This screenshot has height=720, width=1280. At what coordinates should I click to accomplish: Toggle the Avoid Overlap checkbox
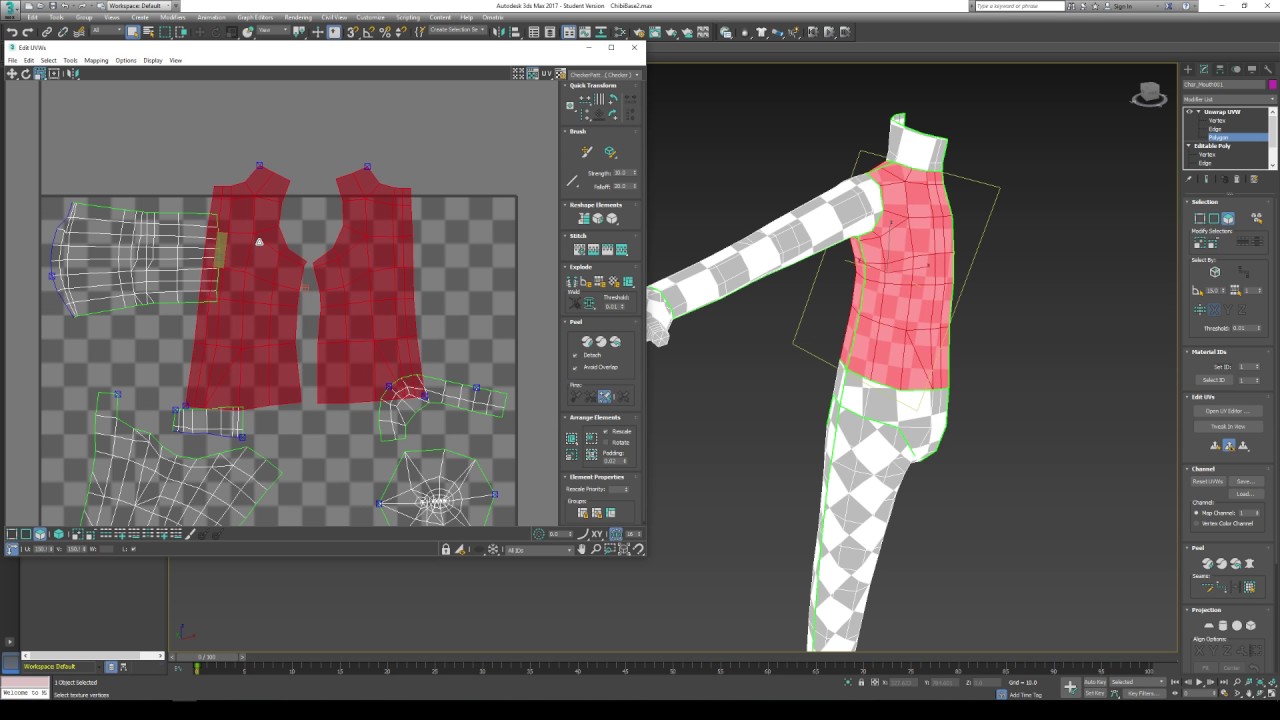pos(575,367)
